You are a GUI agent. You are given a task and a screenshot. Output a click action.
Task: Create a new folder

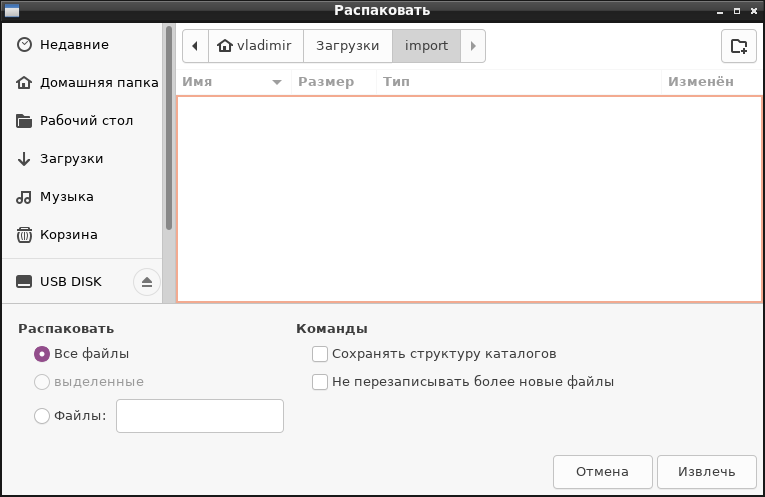[x=739, y=46]
